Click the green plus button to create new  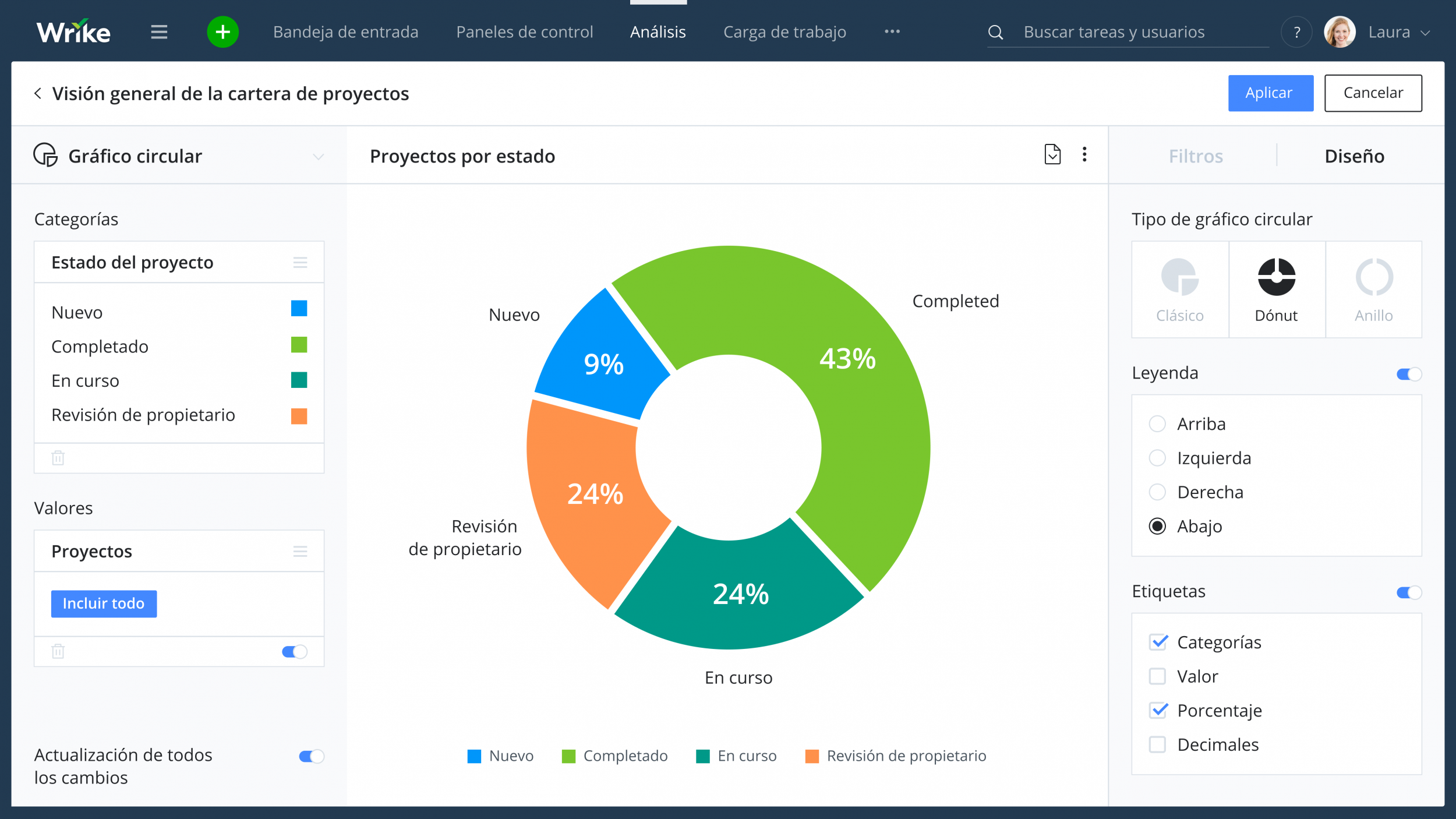[x=222, y=31]
